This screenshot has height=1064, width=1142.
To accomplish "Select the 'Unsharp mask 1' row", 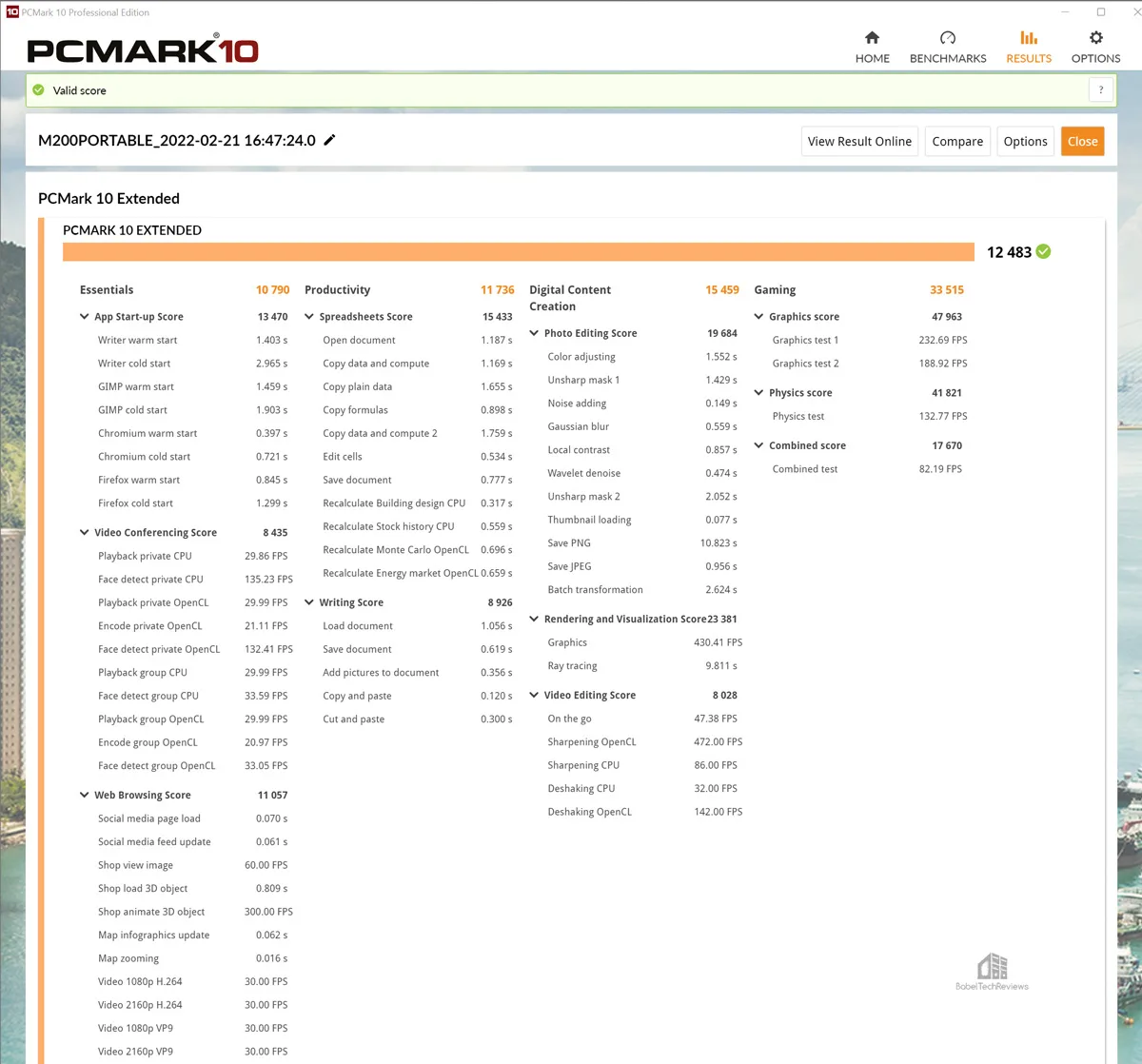I will [x=642, y=381].
